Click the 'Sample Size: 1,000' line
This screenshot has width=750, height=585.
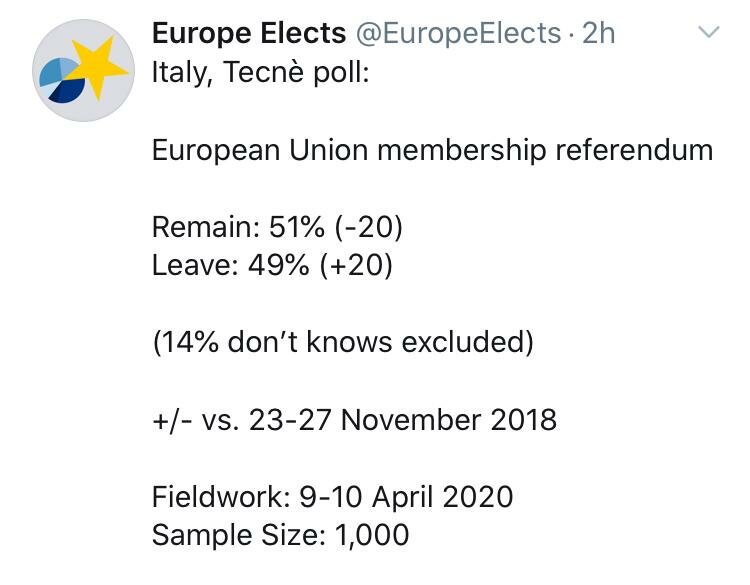click(x=280, y=535)
